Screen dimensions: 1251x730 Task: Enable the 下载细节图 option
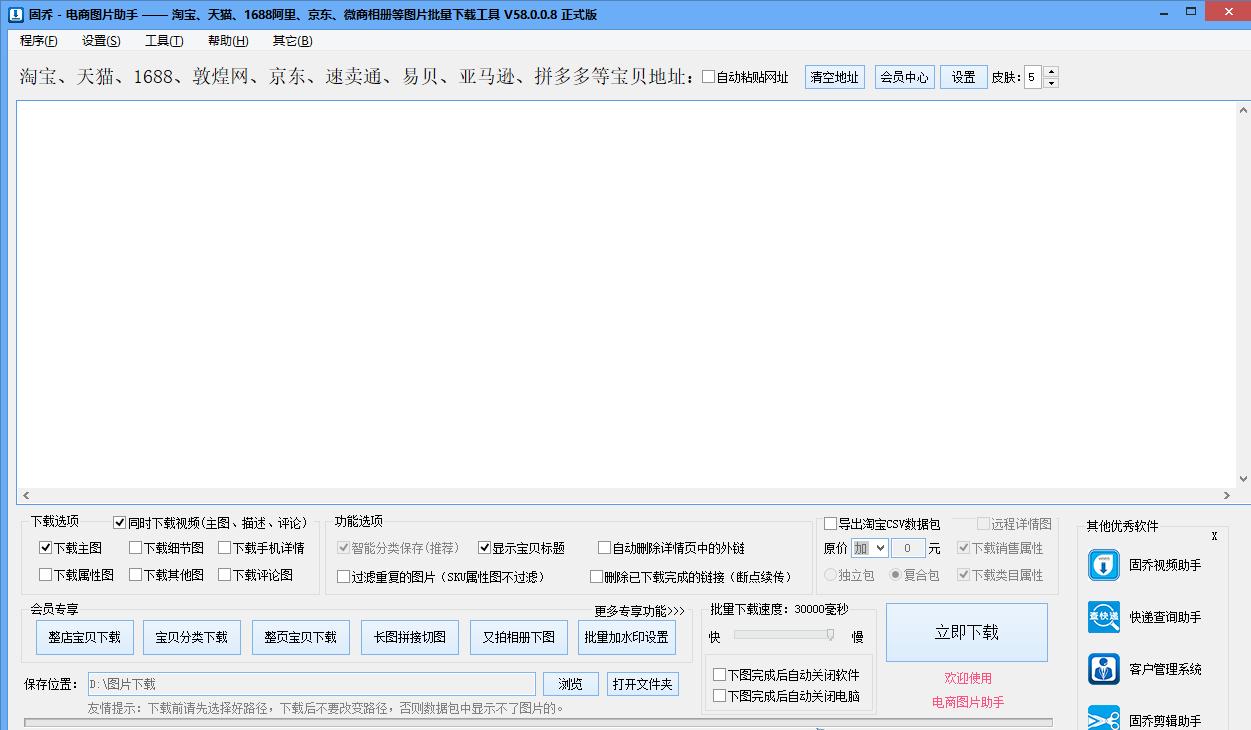[x=136, y=547]
